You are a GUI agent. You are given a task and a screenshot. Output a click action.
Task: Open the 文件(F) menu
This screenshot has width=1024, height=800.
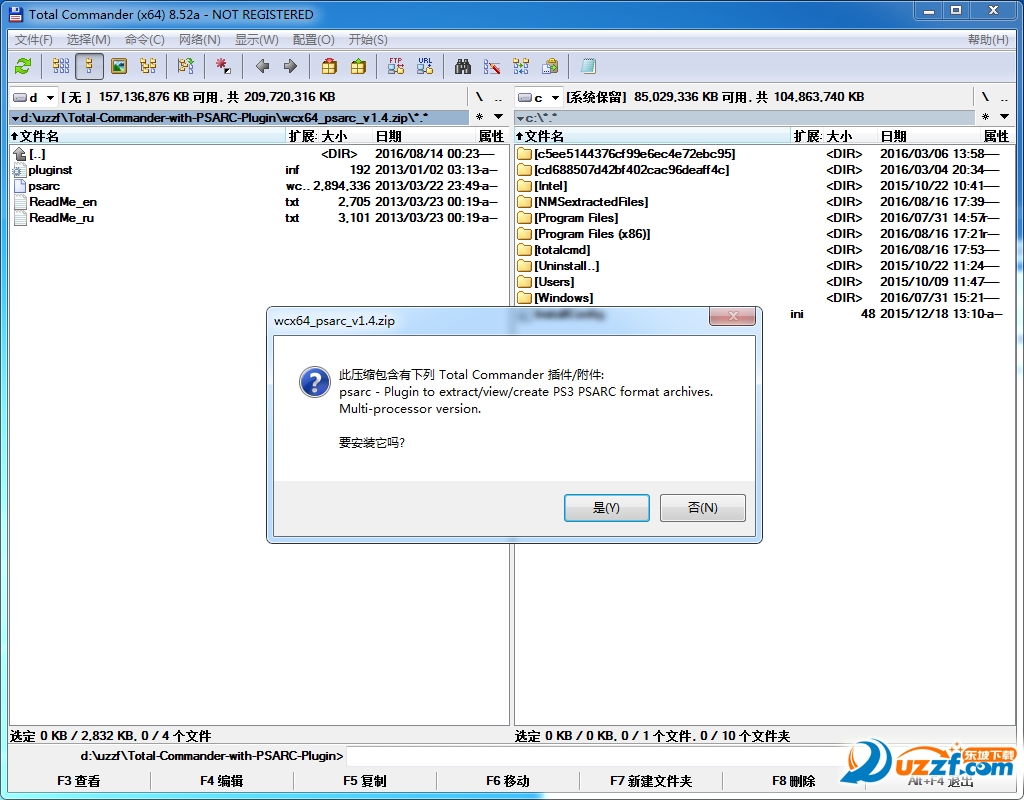[x=33, y=40]
